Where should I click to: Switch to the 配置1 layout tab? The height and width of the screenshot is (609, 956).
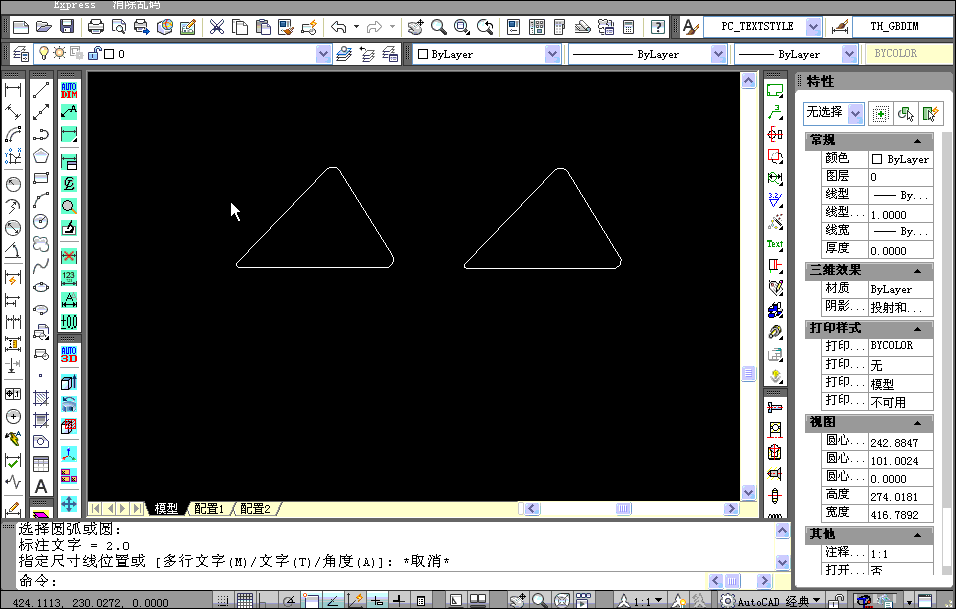coord(210,508)
